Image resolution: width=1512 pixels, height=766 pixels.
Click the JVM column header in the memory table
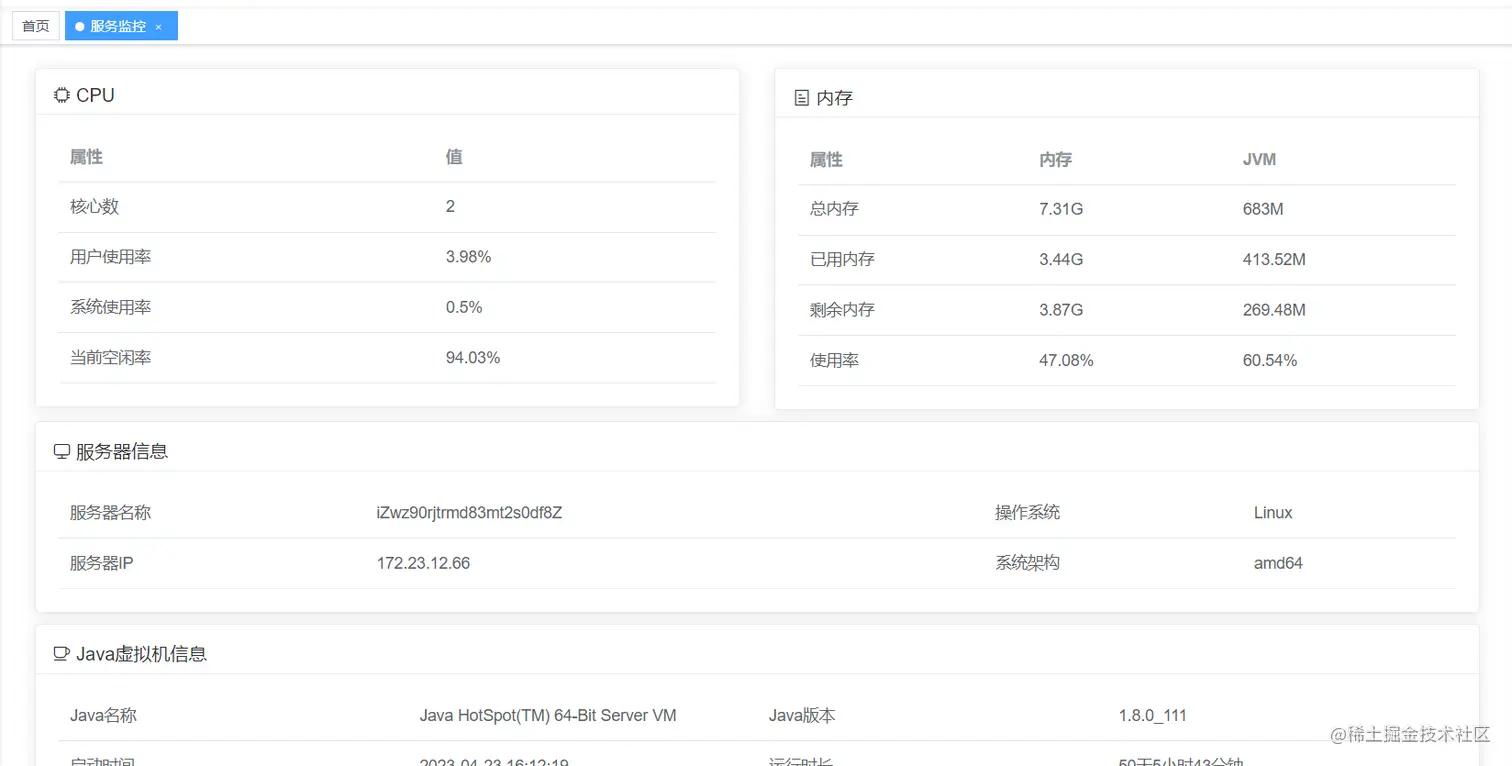click(1258, 159)
